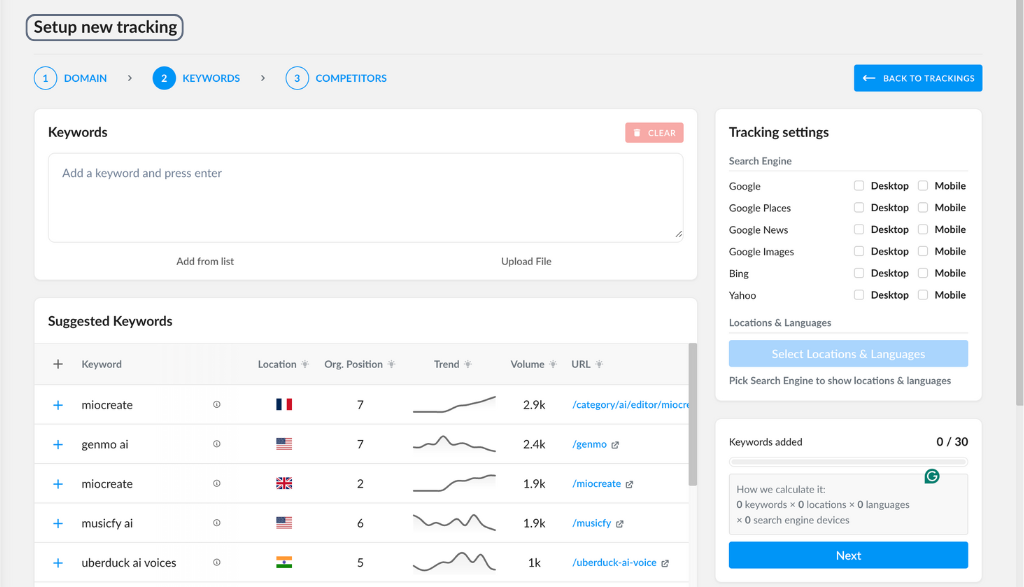This screenshot has height=587, width=1024.
Task: Click the page vertical scrollbar
Action: pos(1019,202)
